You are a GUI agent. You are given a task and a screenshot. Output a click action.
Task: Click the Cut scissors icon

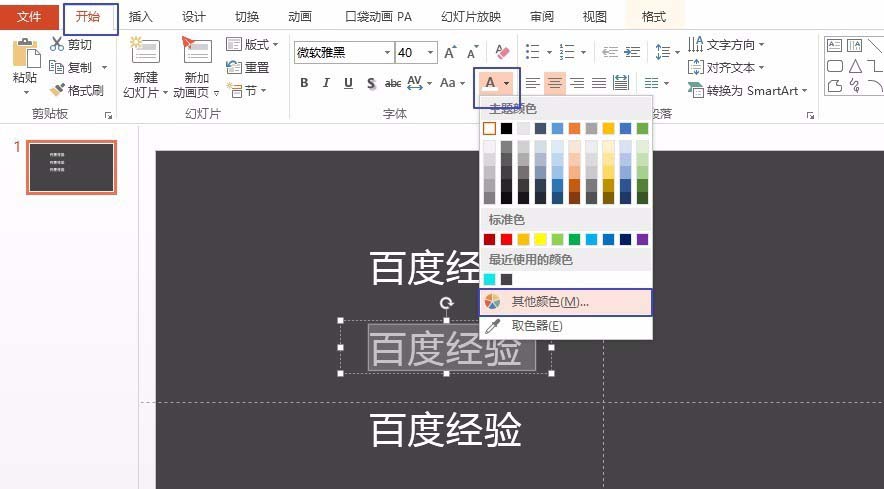[57, 44]
